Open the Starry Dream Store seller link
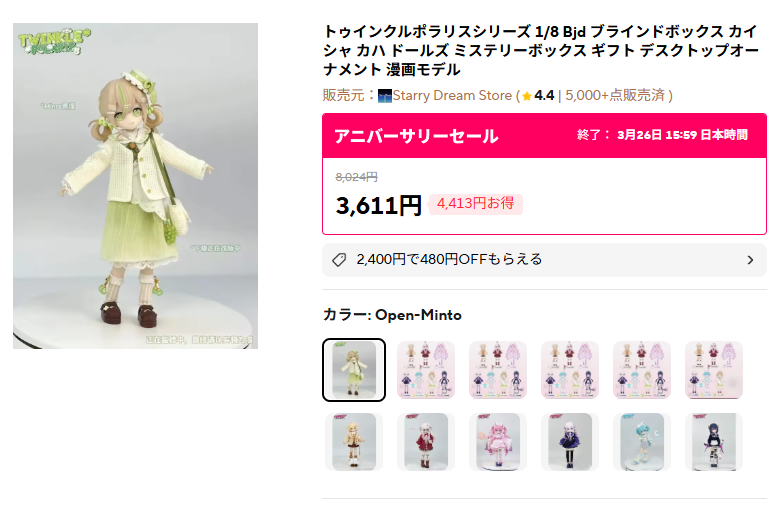Image resolution: width=776 pixels, height=512 pixels. (x=452, y=95)
